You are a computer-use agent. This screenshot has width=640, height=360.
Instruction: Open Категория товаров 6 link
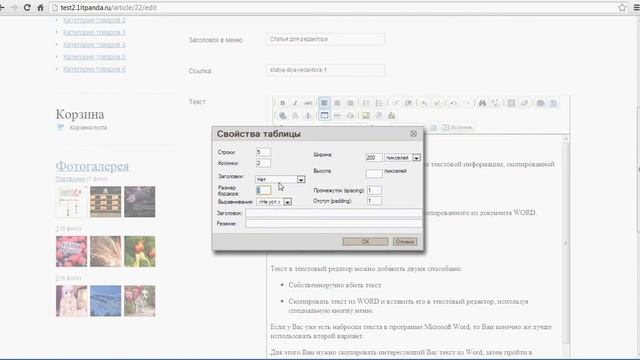tap(94, 69)
